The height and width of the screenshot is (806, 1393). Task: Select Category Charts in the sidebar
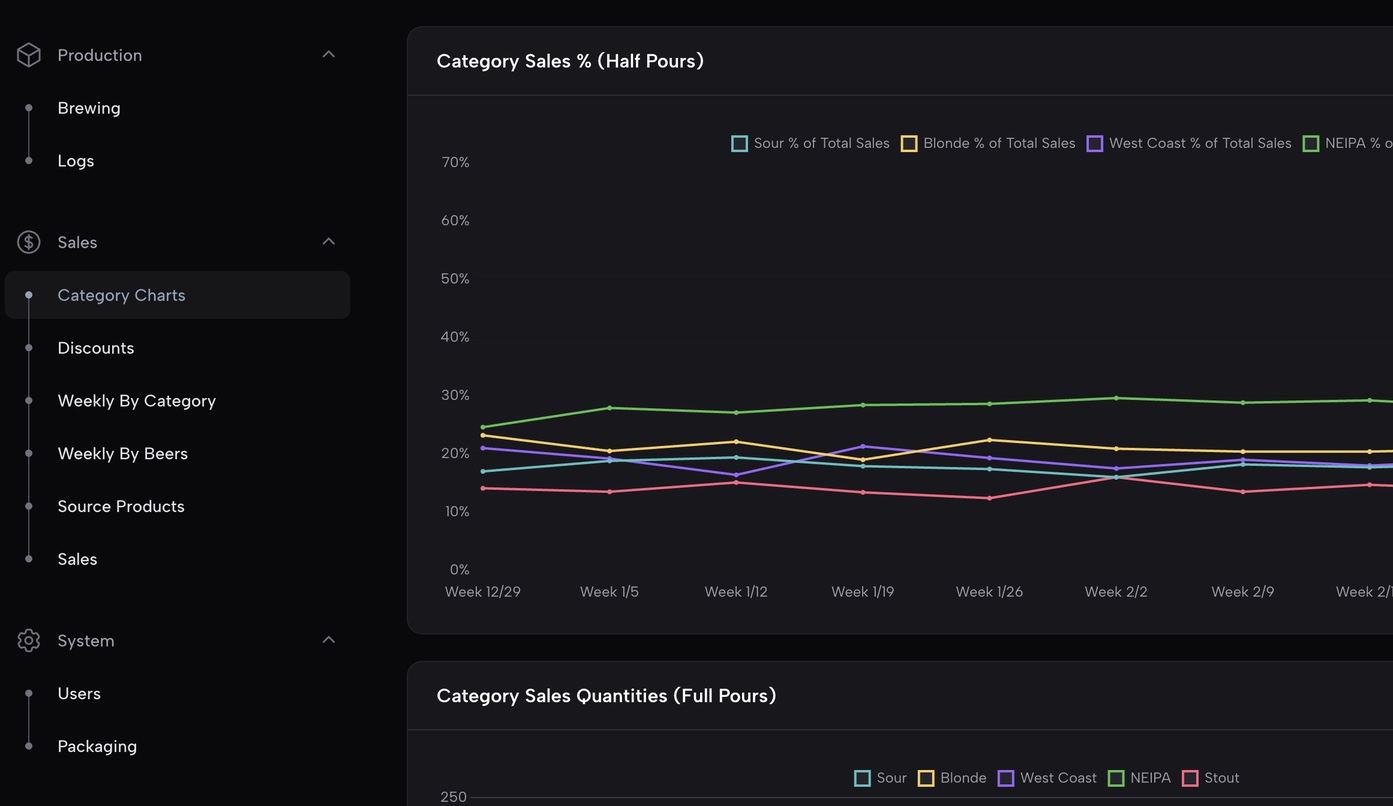121,294
